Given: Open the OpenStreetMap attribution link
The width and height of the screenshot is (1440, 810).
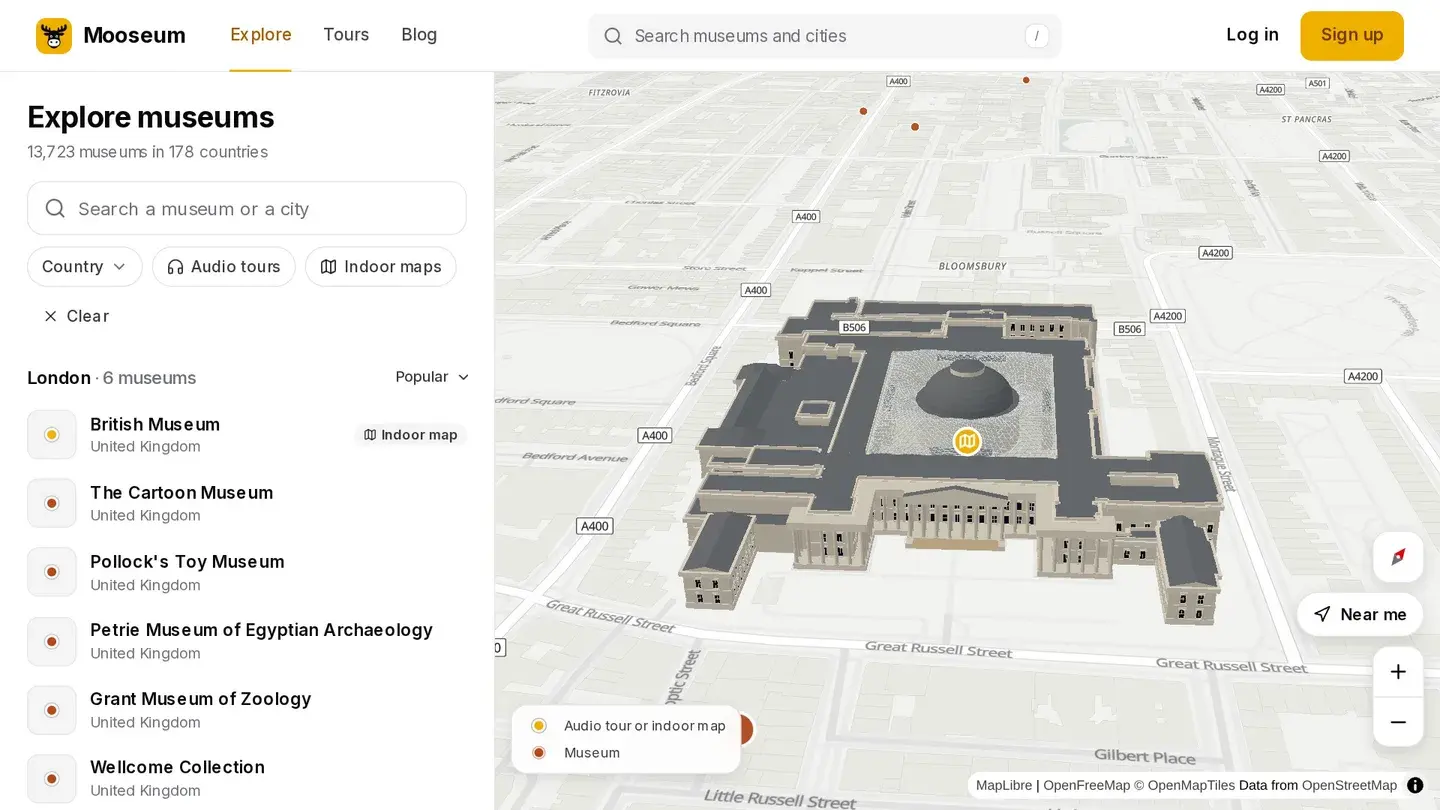Looking at the screenshot, I should [x=1349, y=785].
